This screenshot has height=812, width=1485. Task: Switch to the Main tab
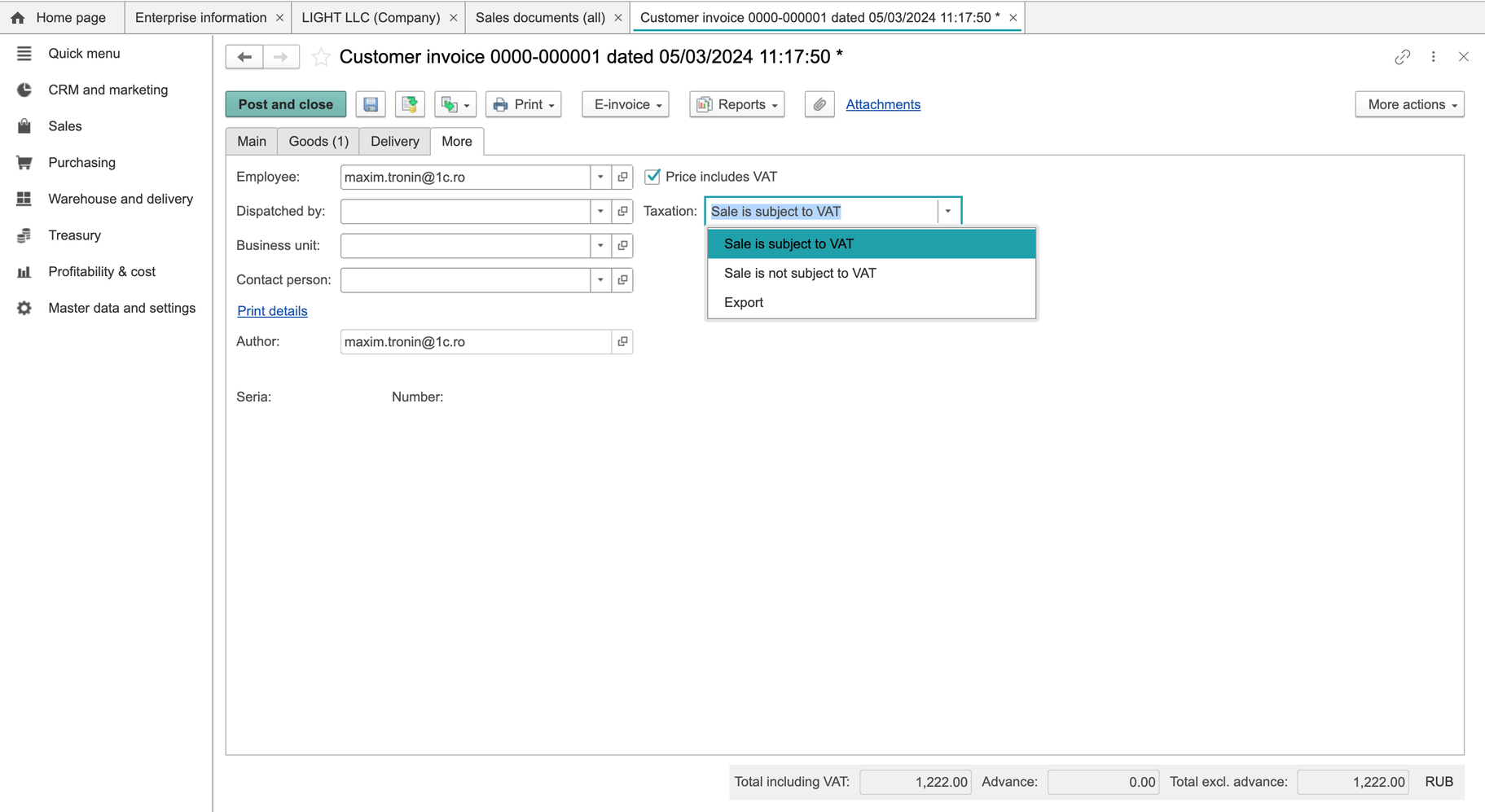click(x=252, y=141)
